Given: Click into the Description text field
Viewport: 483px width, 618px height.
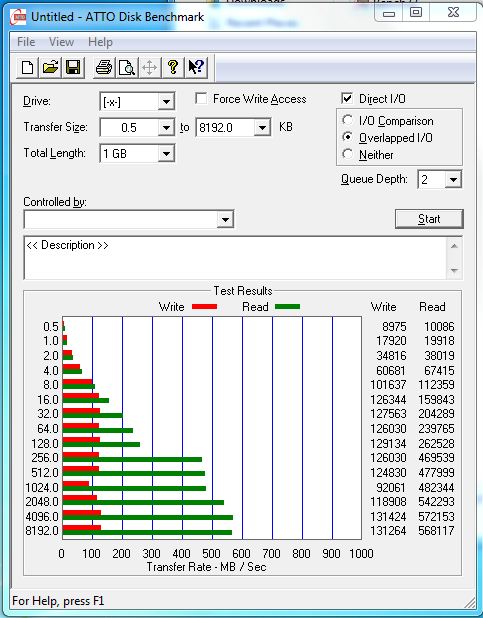Looking at the screenshot, I should (x=235, y=258).
